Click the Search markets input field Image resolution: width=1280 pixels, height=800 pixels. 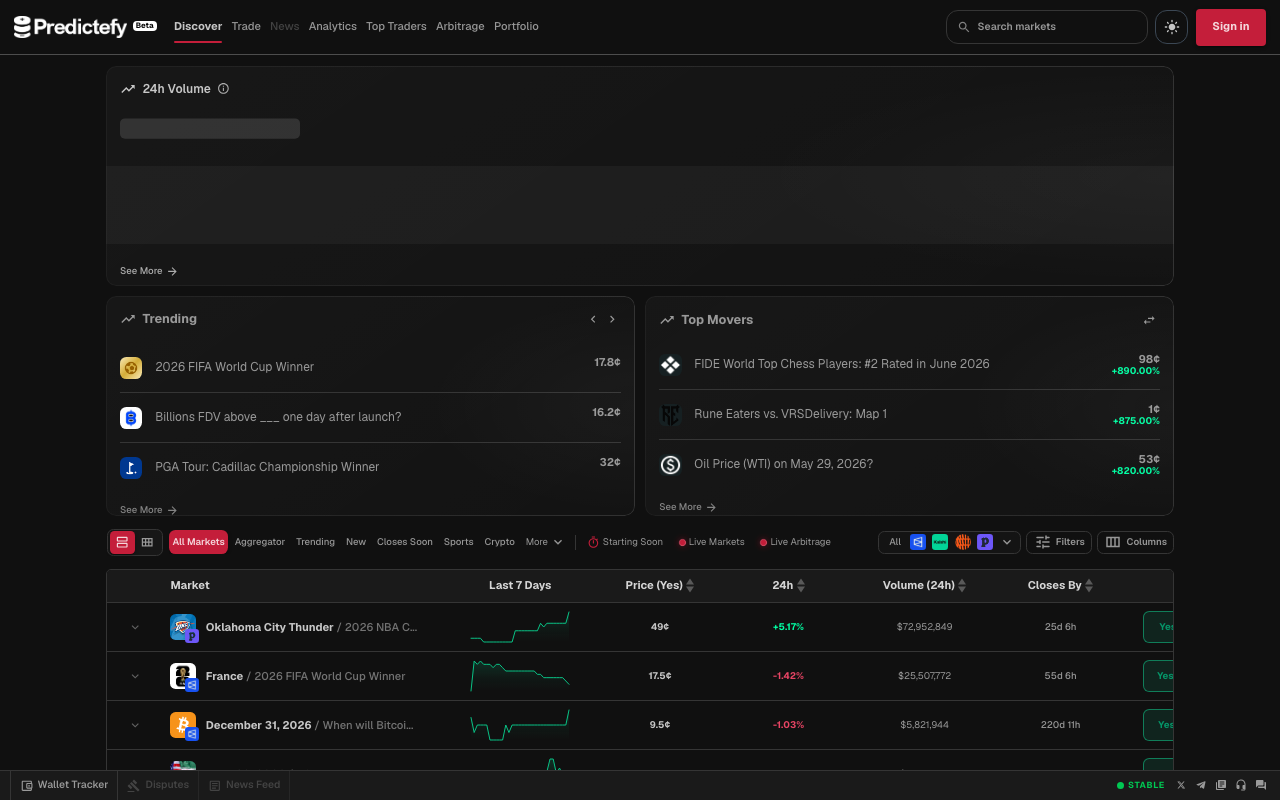click(x=1047, y=27)
